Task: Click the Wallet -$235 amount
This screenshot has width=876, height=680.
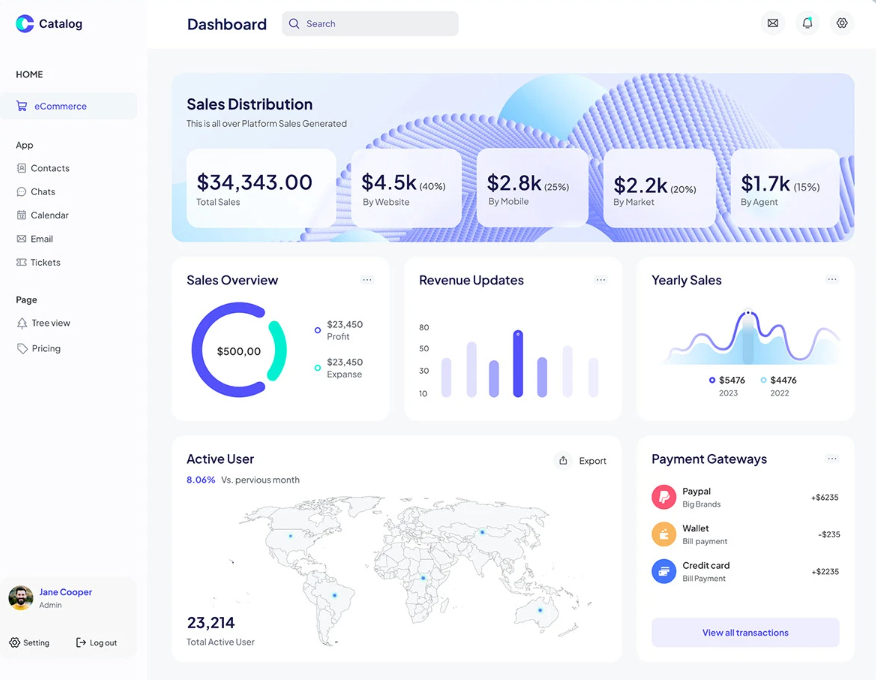Action: 829,534
